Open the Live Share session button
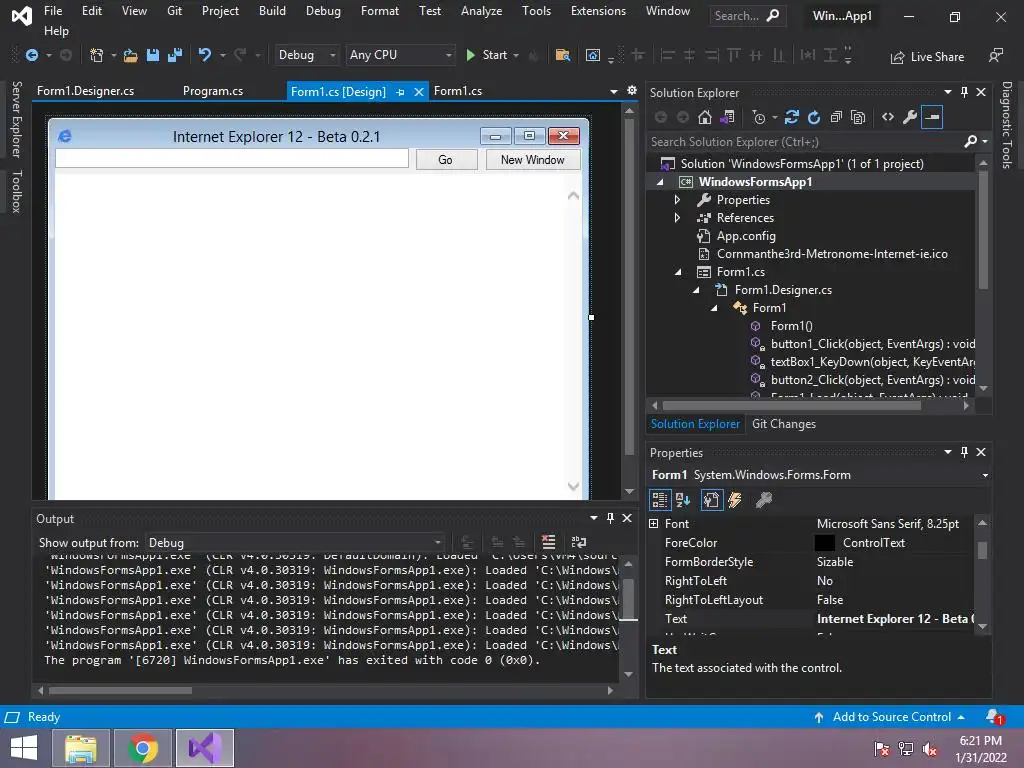1024x768 pixels. pyautogui.click(x=927, y=57)
